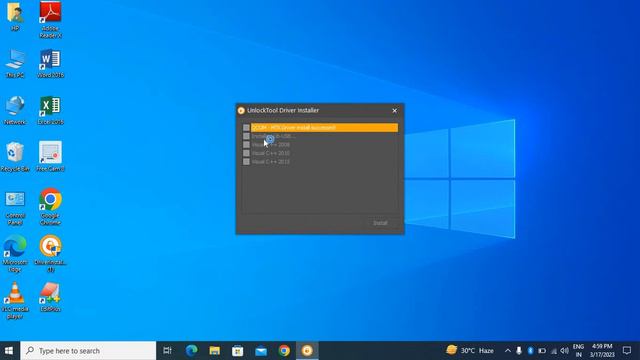The image size is (640, 360).
Task: Open File Explorer from the taskbar
Action: [215, 351]
